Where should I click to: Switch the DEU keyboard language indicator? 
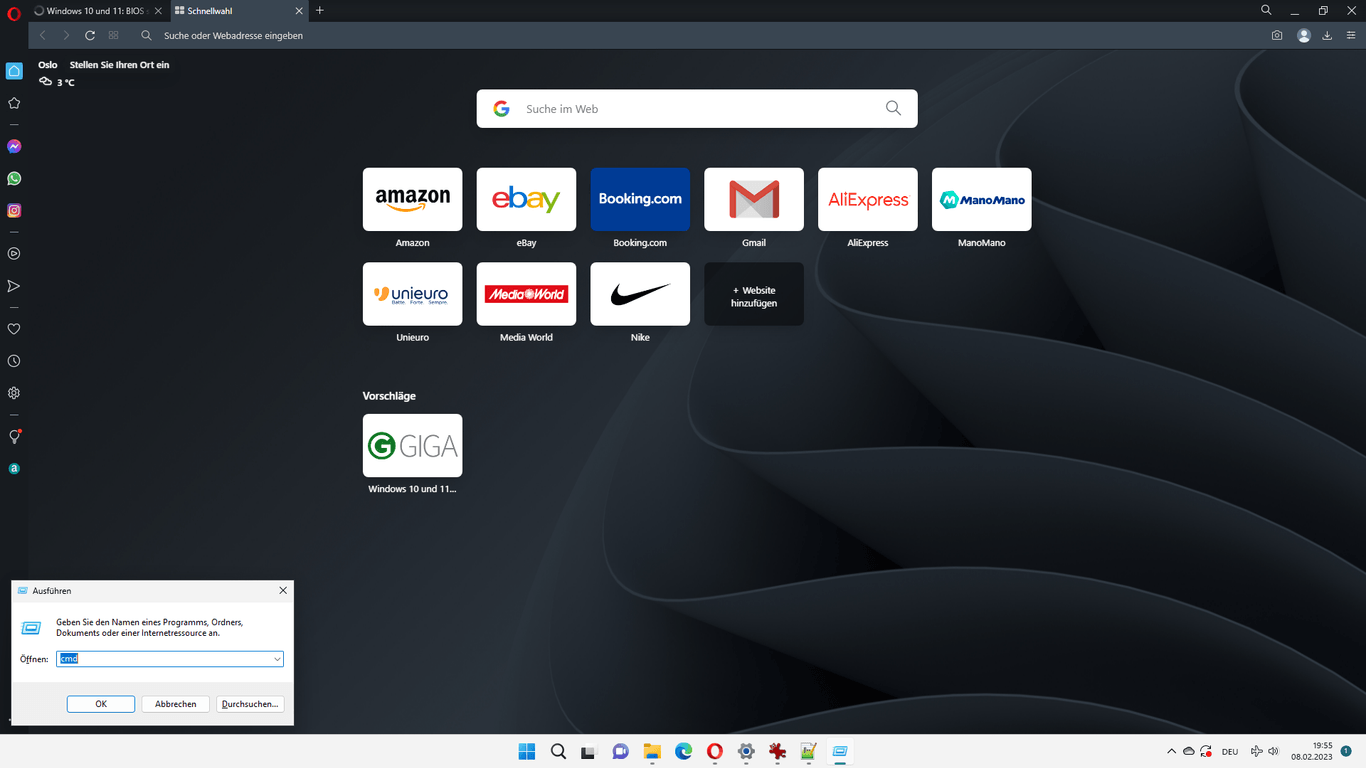click(x=1230, y=752)
